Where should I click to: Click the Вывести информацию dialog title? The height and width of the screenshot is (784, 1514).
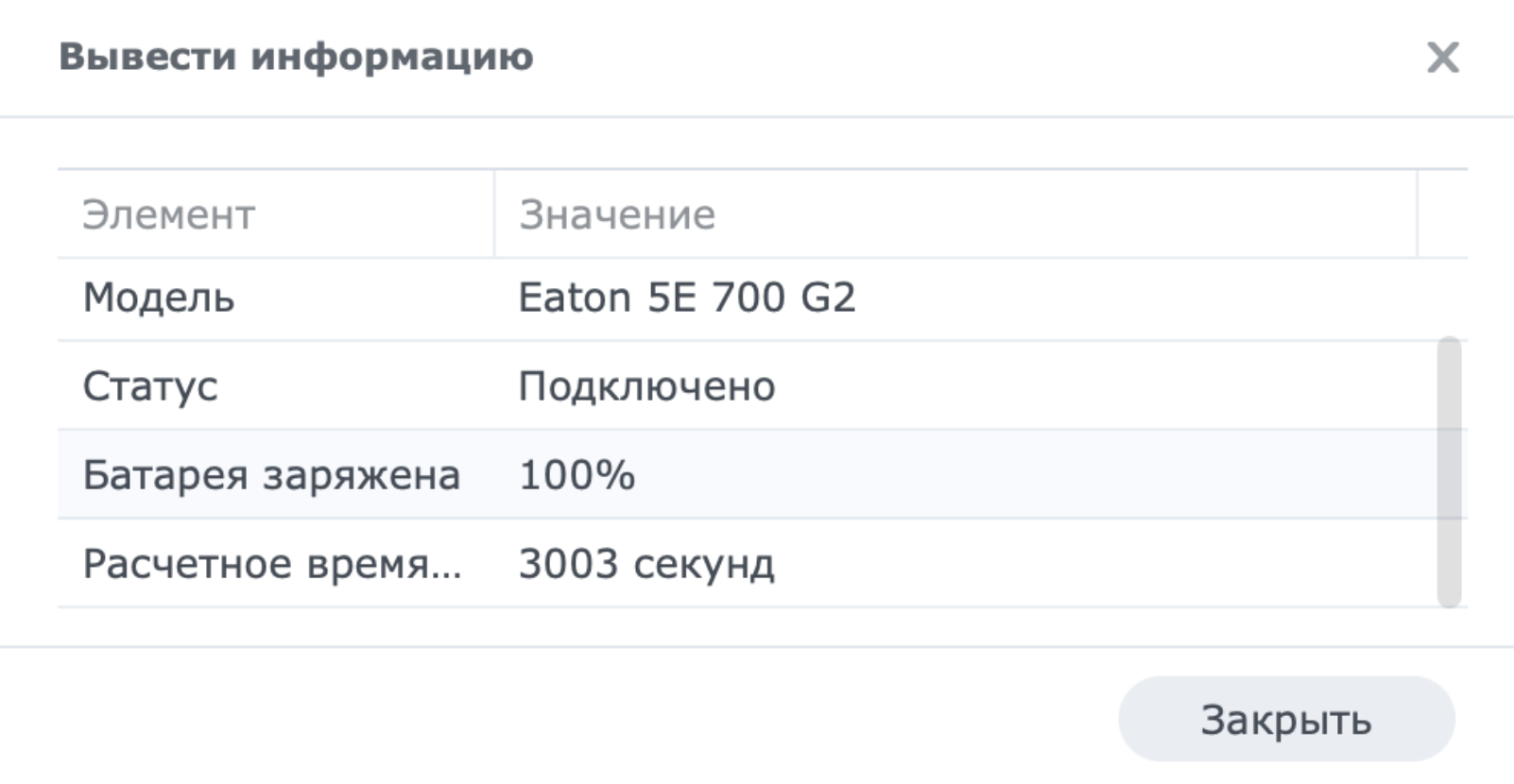[296, 57]
